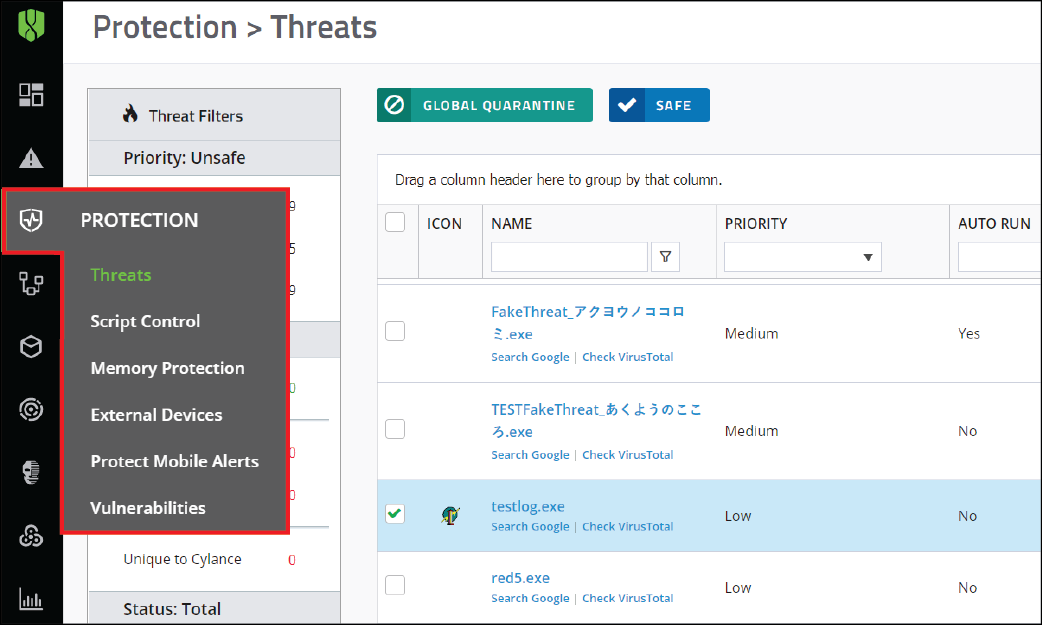Click Search Google under testlog.exe
The width and height of the screenshot is (1042, 625).
tap(530, 527)
